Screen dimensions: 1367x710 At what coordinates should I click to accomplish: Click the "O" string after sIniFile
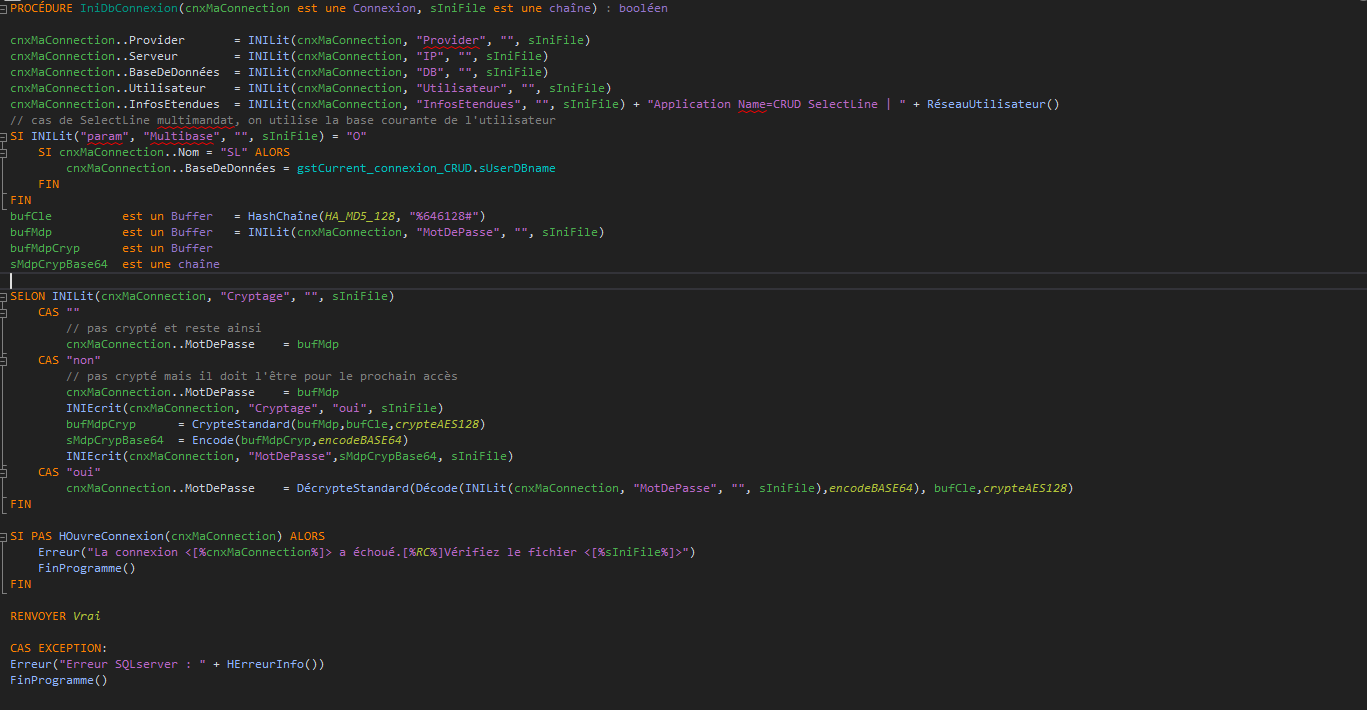tap(356, 136)
